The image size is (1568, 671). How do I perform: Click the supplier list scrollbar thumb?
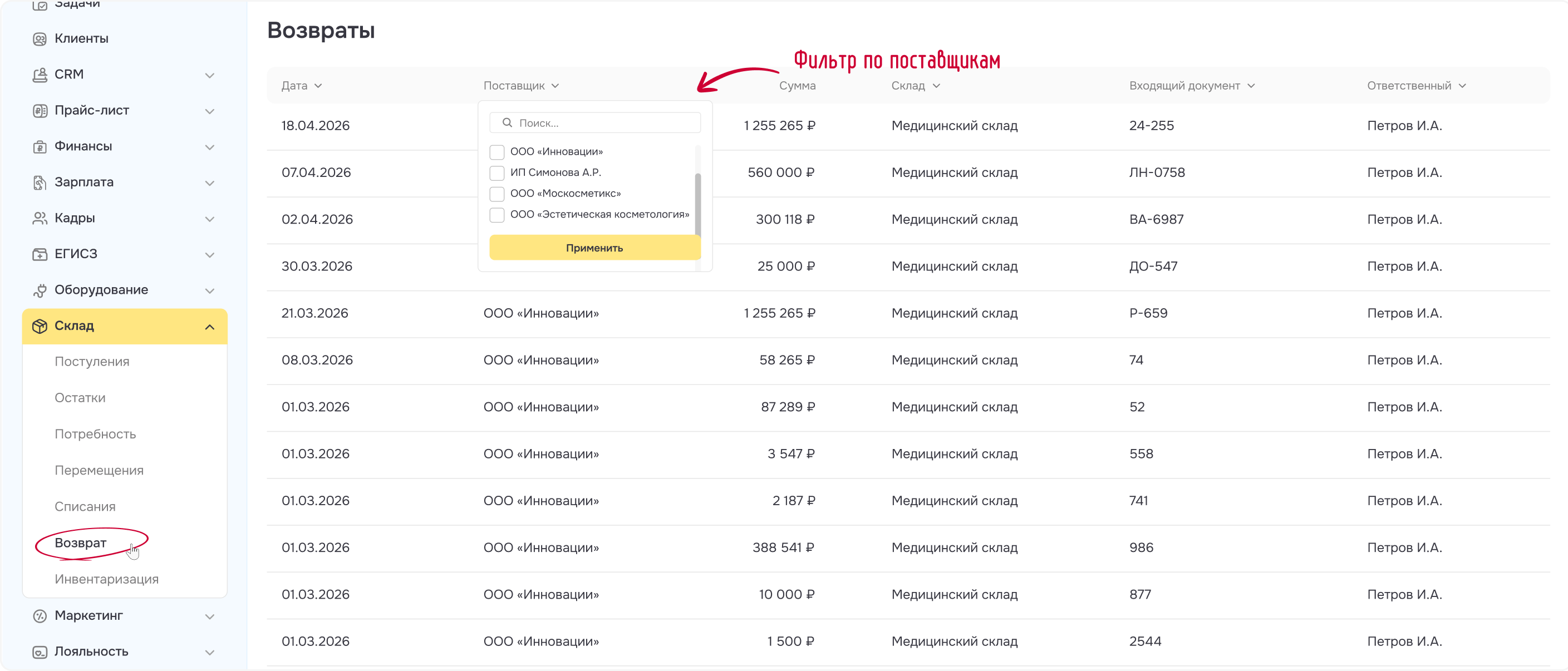point(697,204)
